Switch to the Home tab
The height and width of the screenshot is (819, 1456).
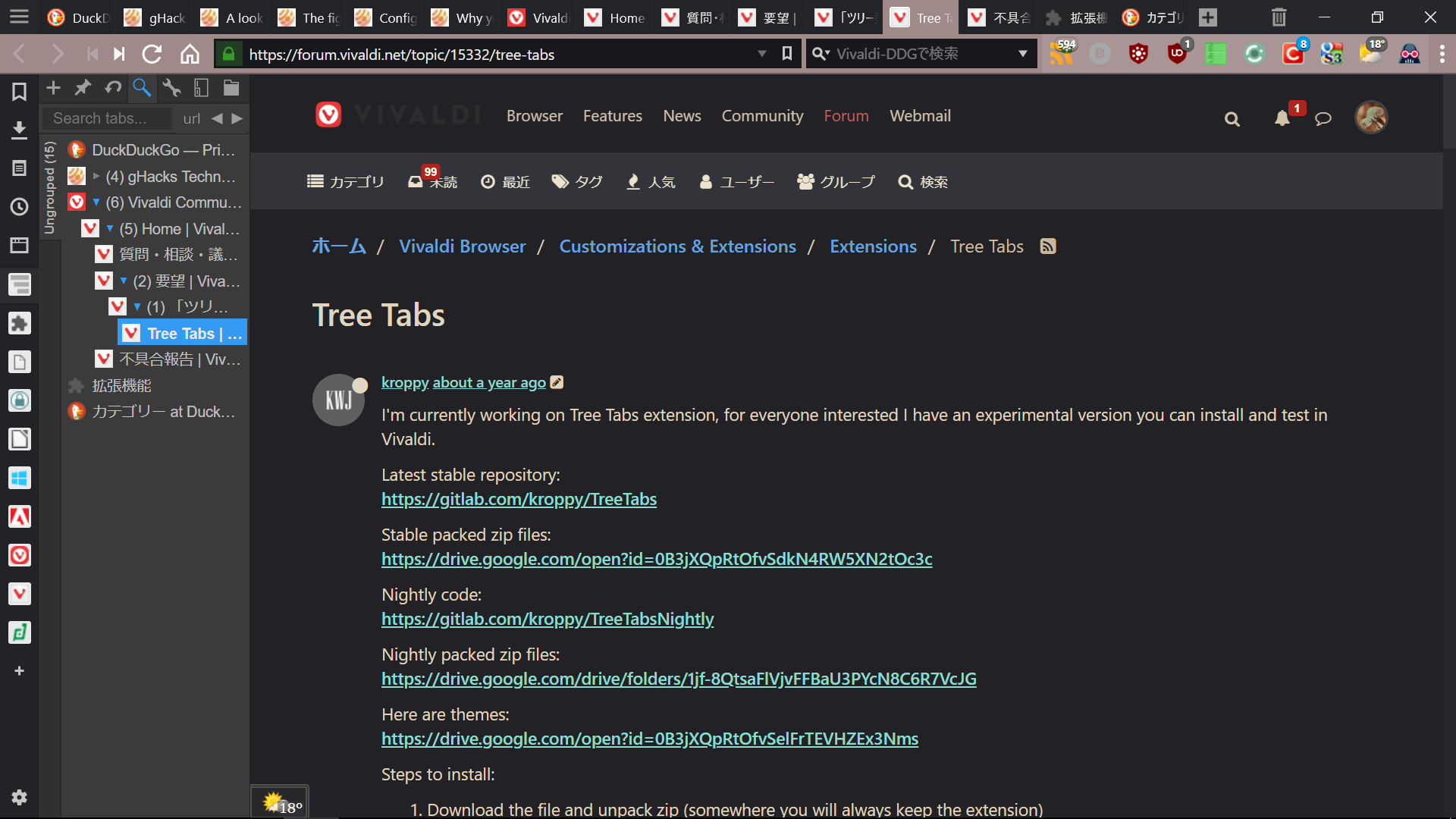tap(616, 17)
